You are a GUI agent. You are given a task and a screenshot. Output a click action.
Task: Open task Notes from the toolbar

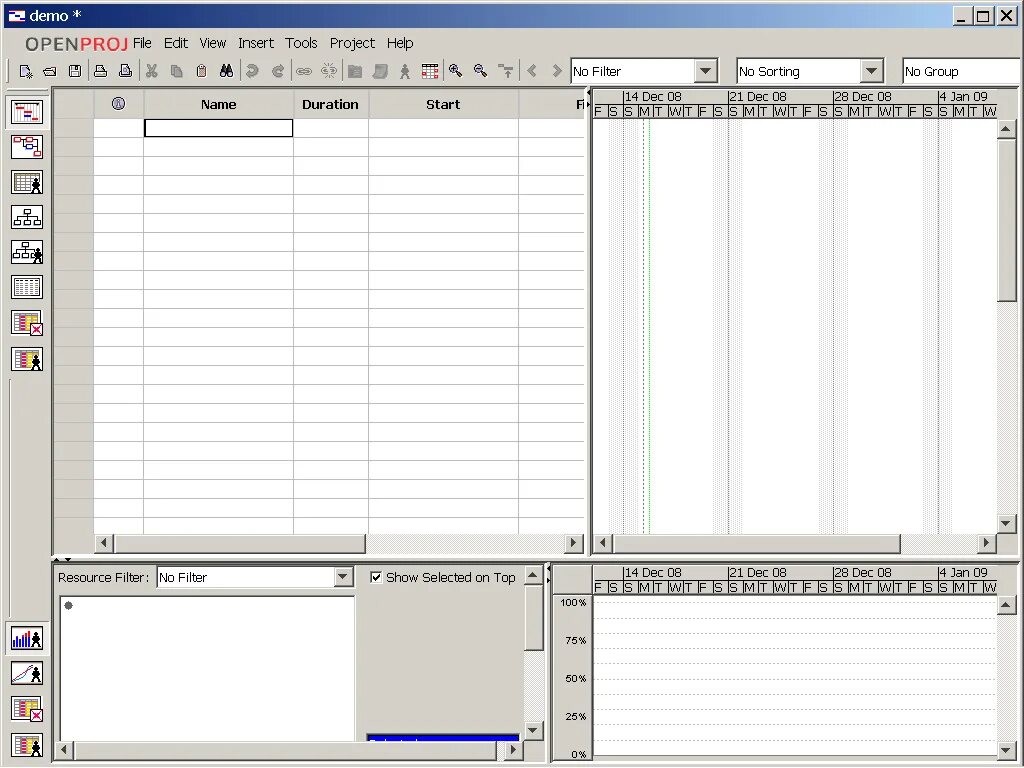coord(379,71)
